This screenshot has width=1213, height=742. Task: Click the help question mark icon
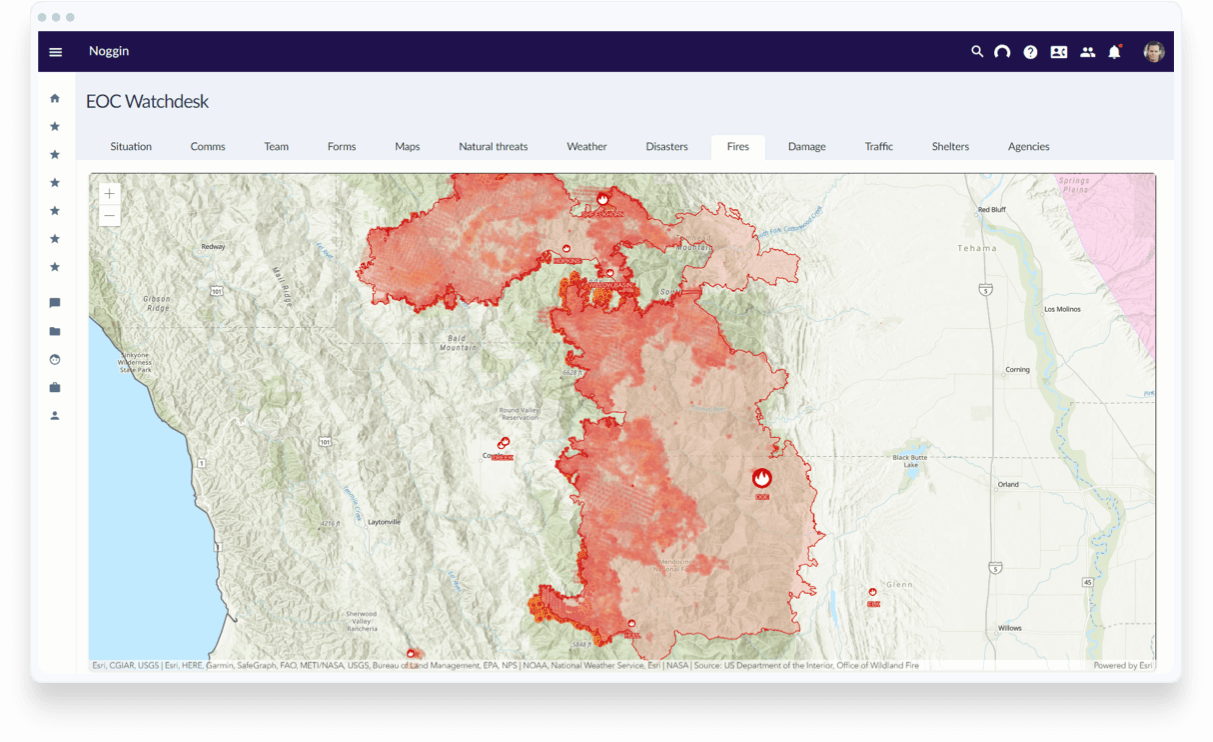[1030, 52]
